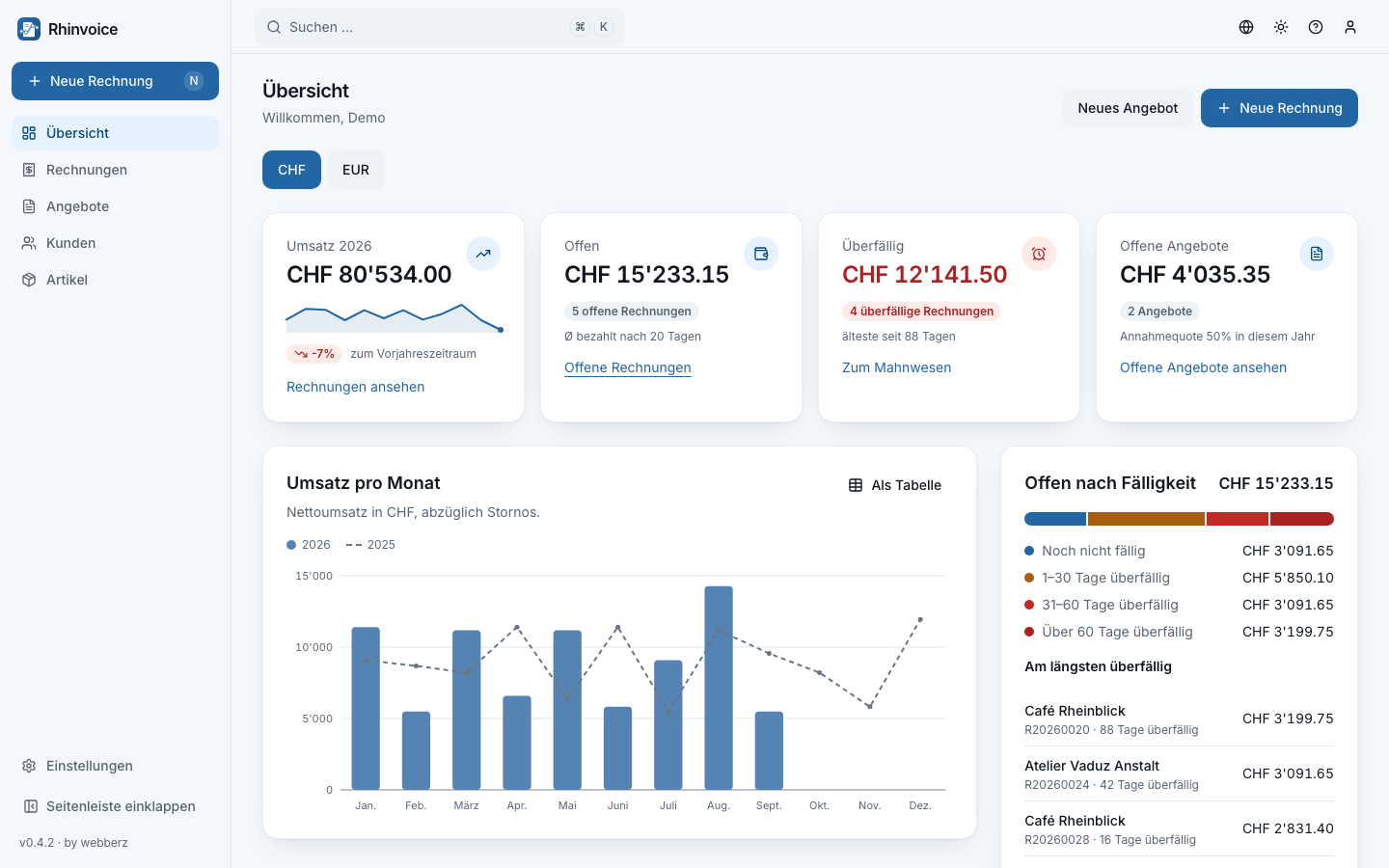Open the user account icon

(1350, 27)
